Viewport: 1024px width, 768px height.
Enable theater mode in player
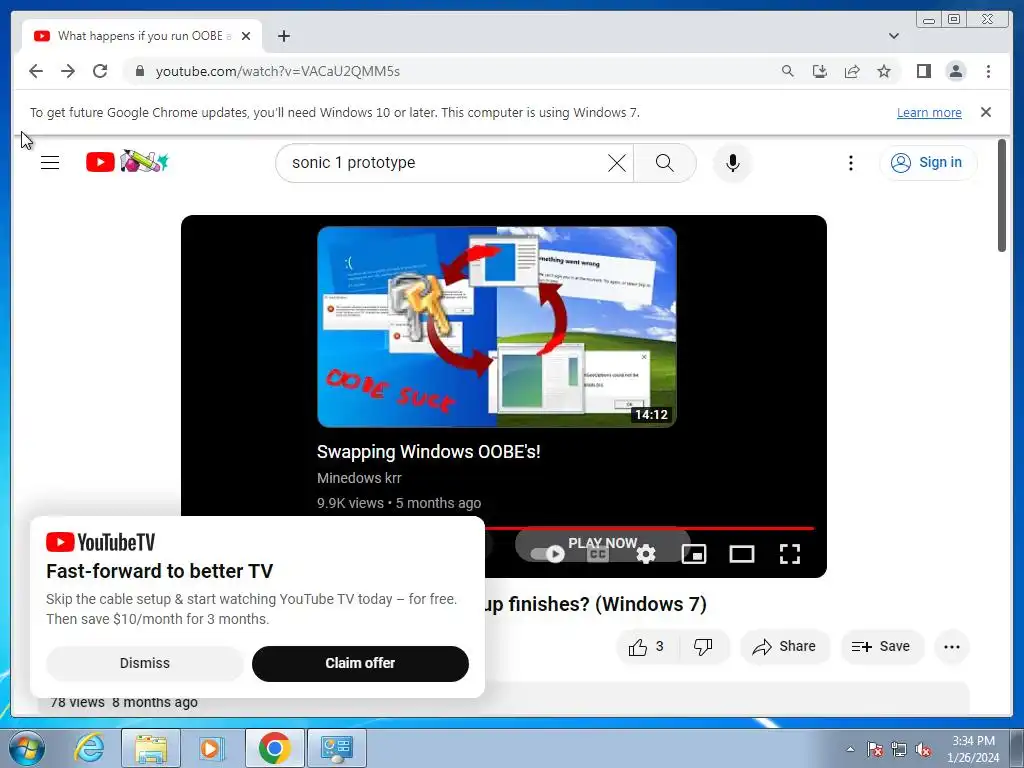pos(742,554)
